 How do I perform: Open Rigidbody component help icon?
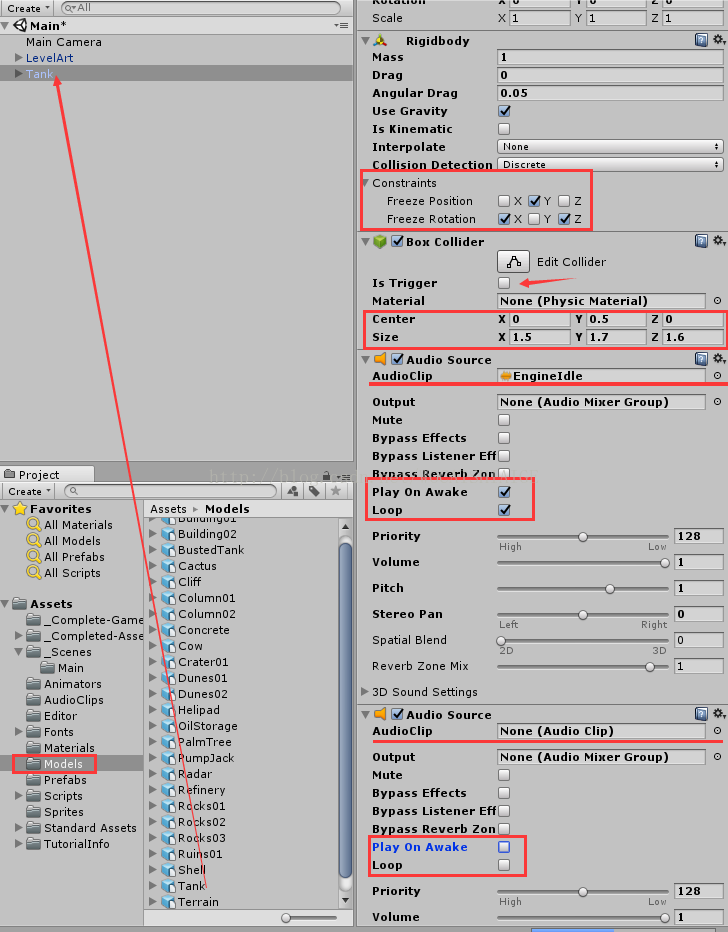701,40
